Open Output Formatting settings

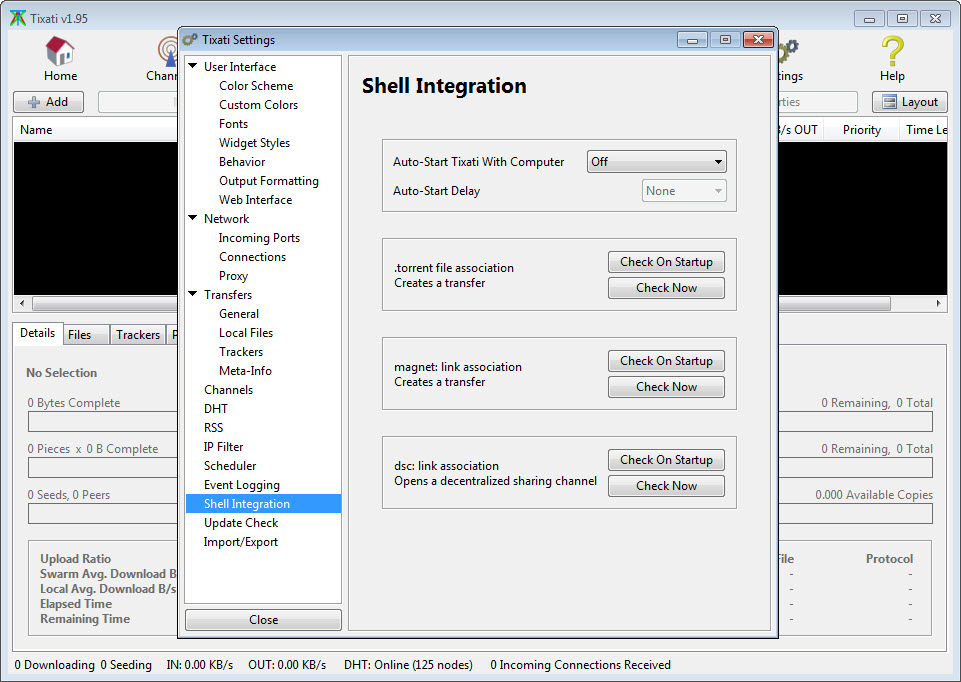268,181
